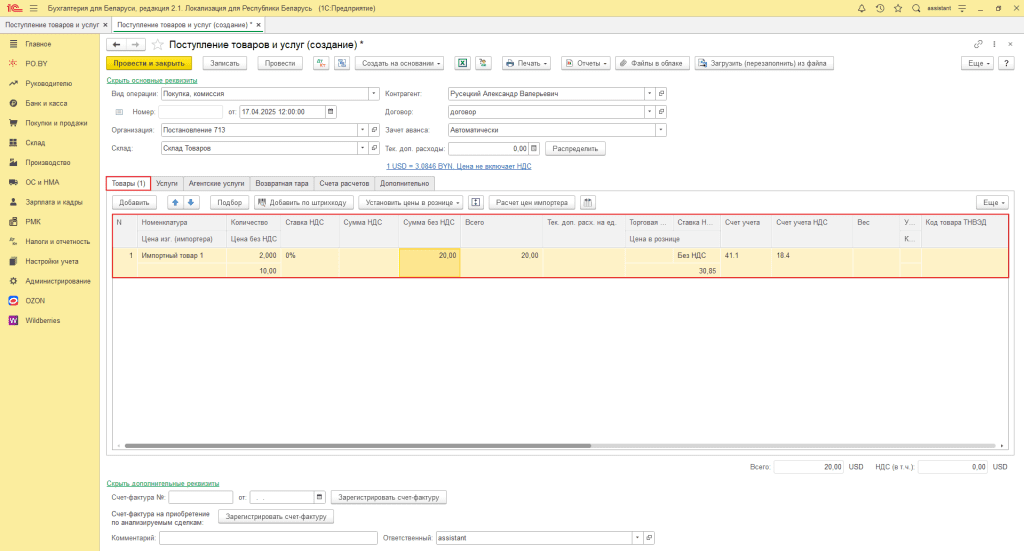
Task: Open the договор card icon
Action: pyautogui.click(x=661, y=112)
